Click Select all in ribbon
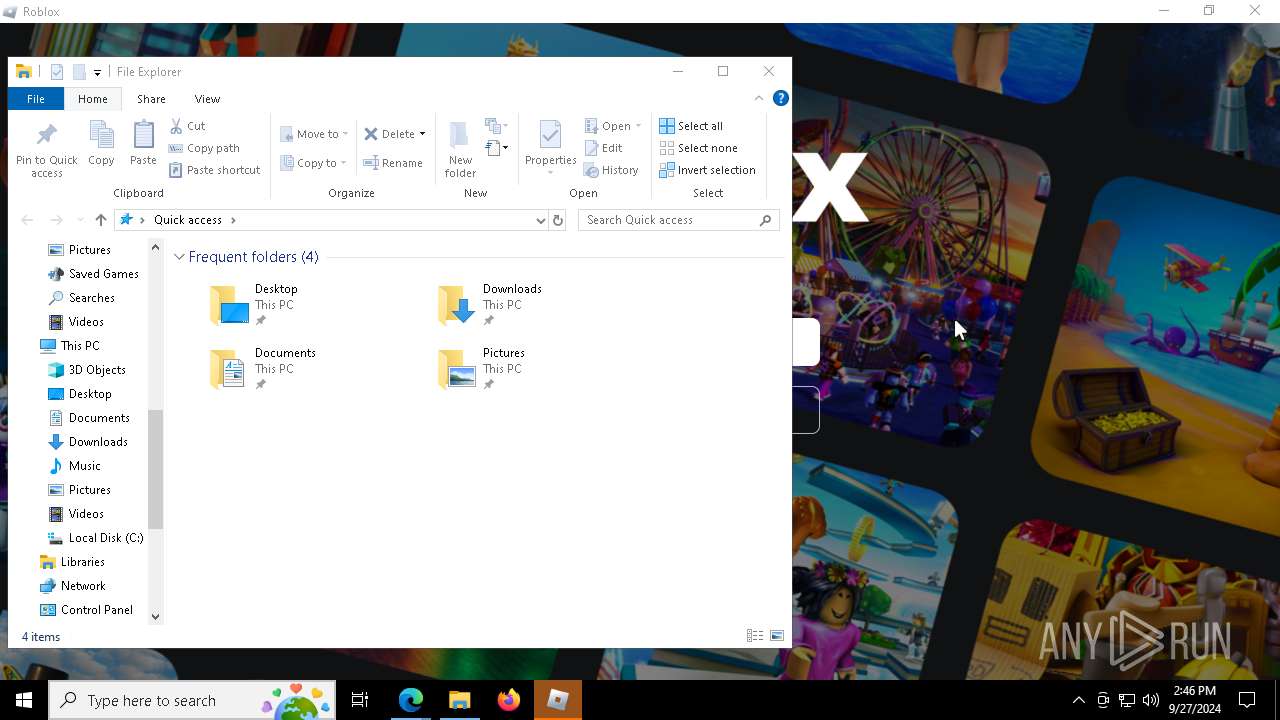Image resolution: width=1280 pixels, height=720 pixels. [691, 126]
